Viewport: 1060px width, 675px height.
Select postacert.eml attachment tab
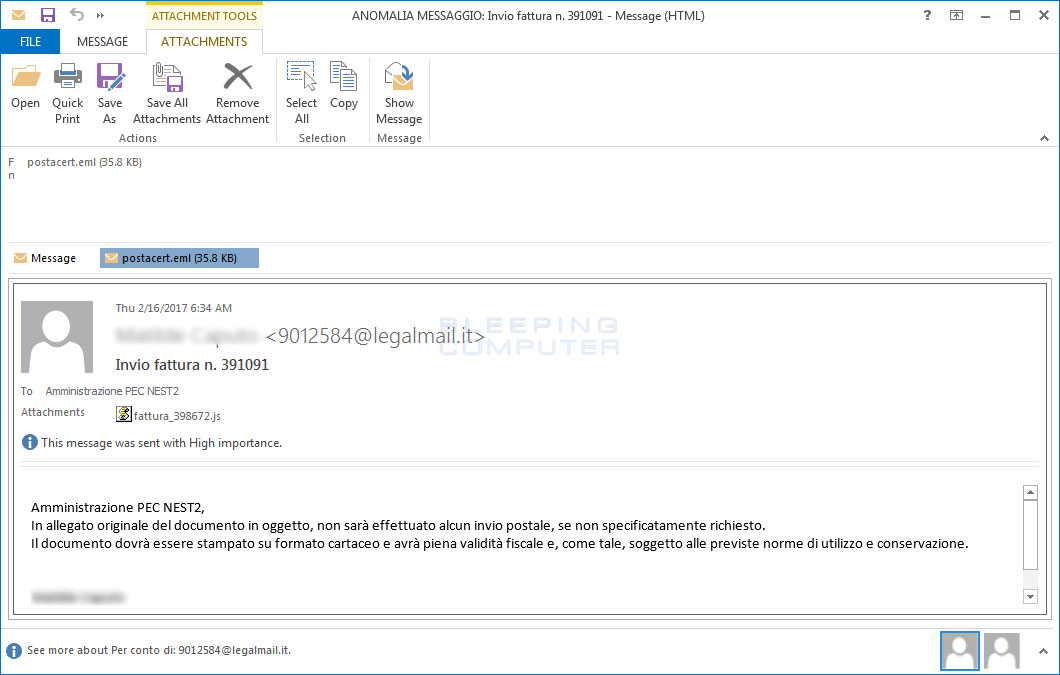pyautogui.click(x=179, y=258)
